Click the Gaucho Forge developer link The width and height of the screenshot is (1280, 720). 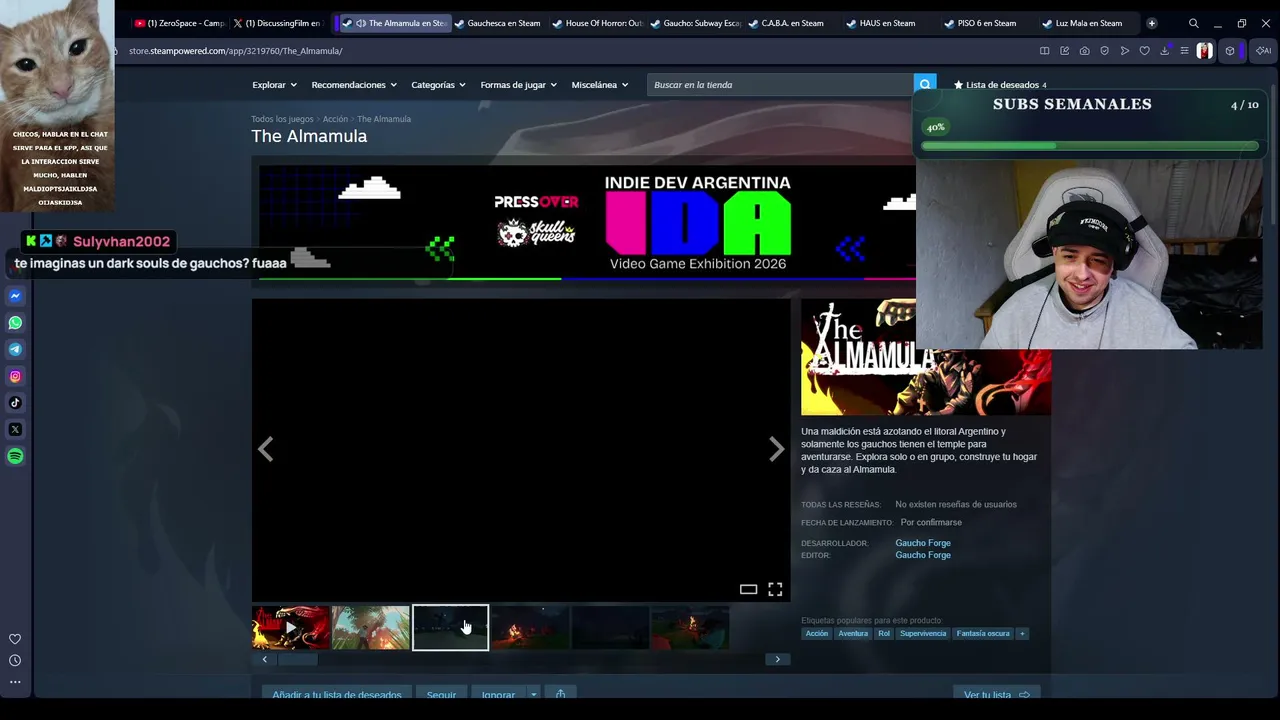pyautogui.click(x=923, y=543)
